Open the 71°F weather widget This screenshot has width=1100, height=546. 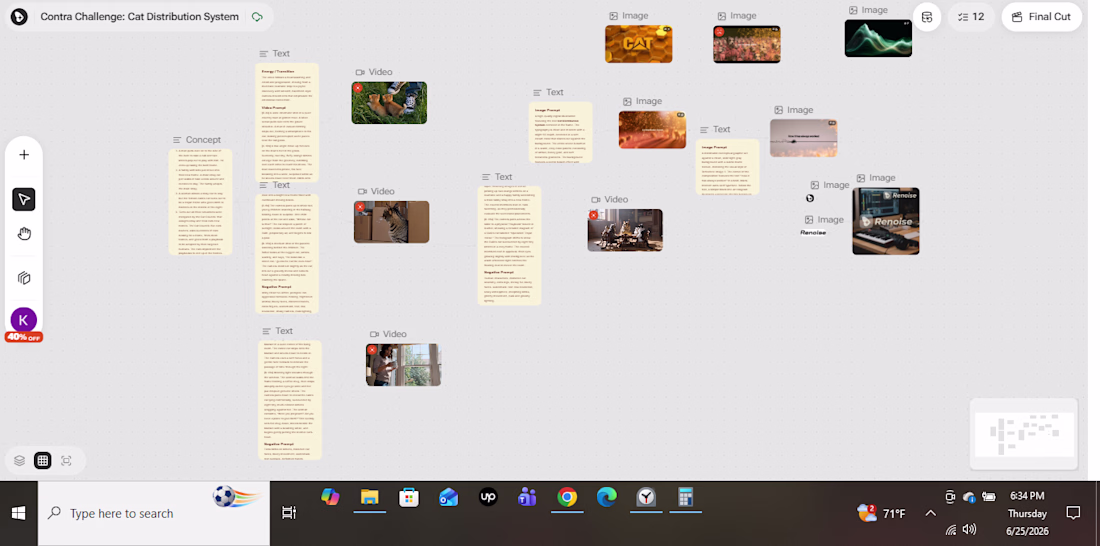point(881,514)
